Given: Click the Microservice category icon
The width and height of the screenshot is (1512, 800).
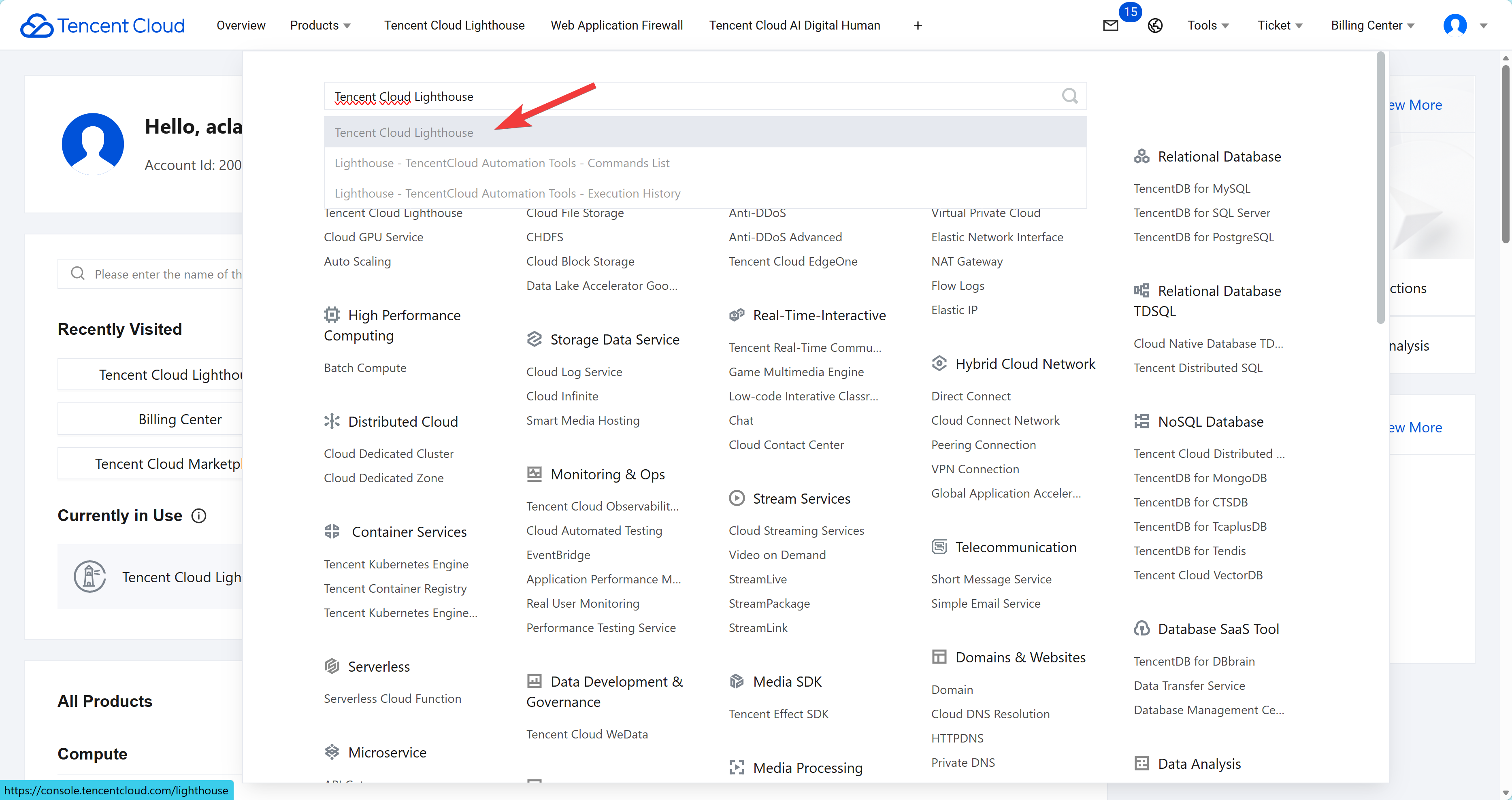Looking at the screenshot, I should click(332, 752).
